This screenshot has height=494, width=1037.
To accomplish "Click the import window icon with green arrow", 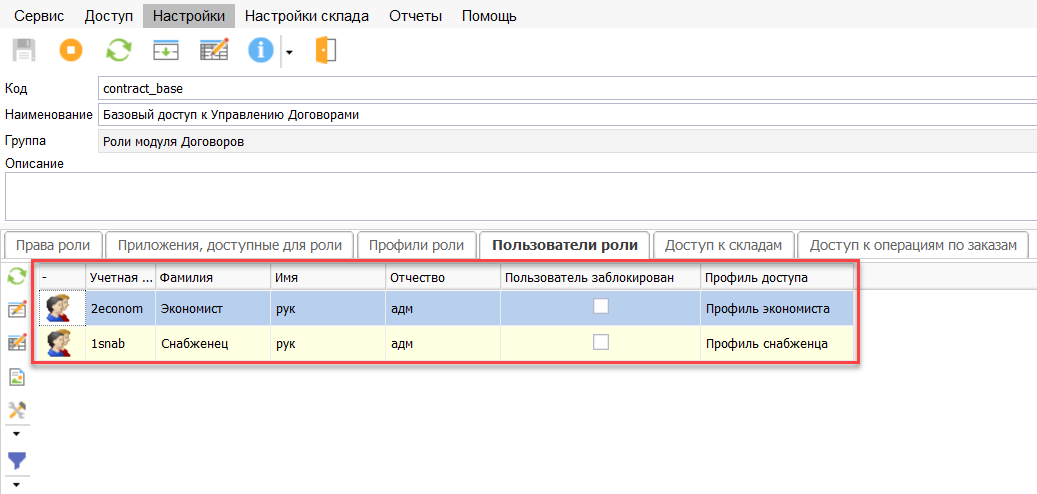I will click(x=166, y=50).
